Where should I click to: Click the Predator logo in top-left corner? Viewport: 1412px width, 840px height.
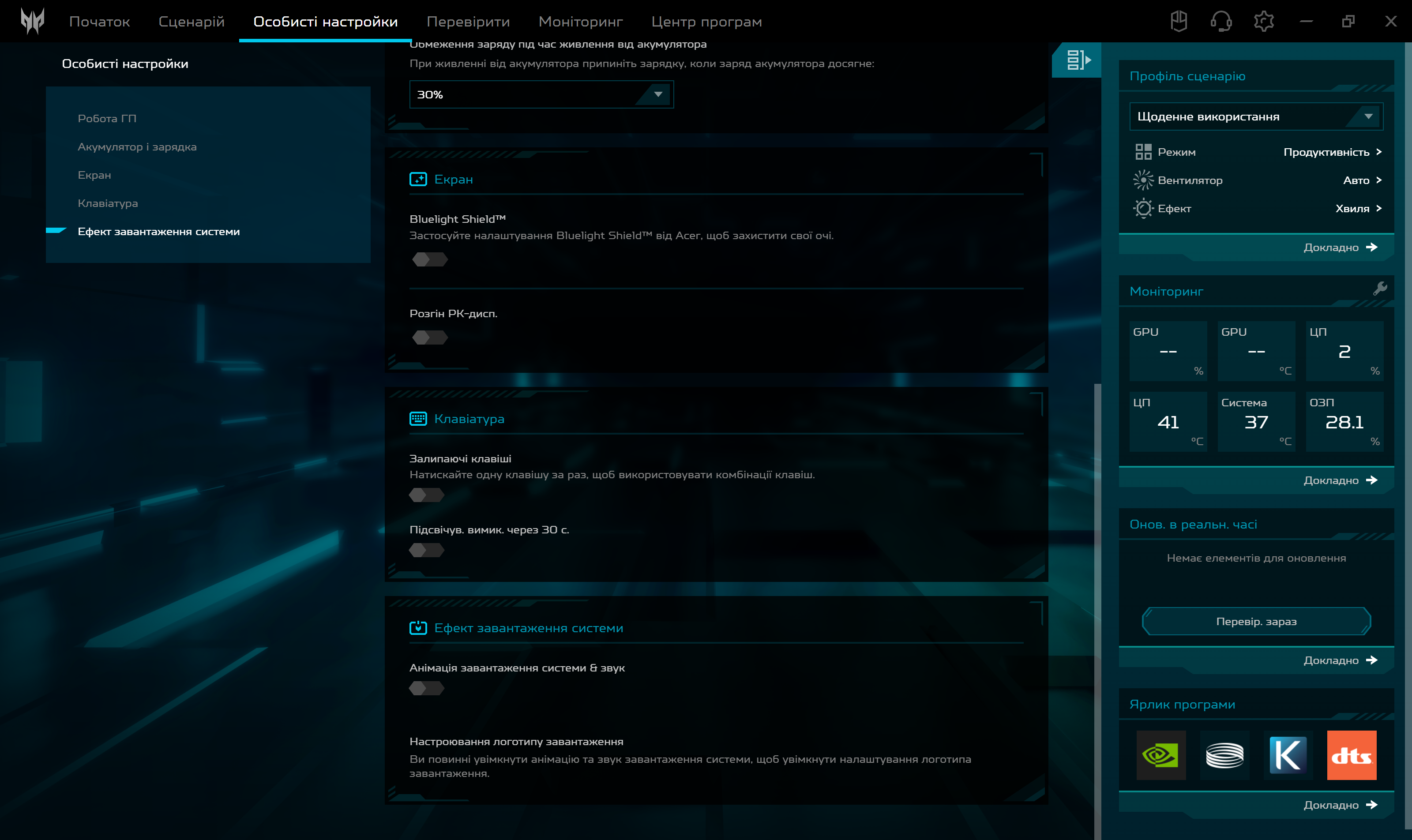[x=32, y=21]
